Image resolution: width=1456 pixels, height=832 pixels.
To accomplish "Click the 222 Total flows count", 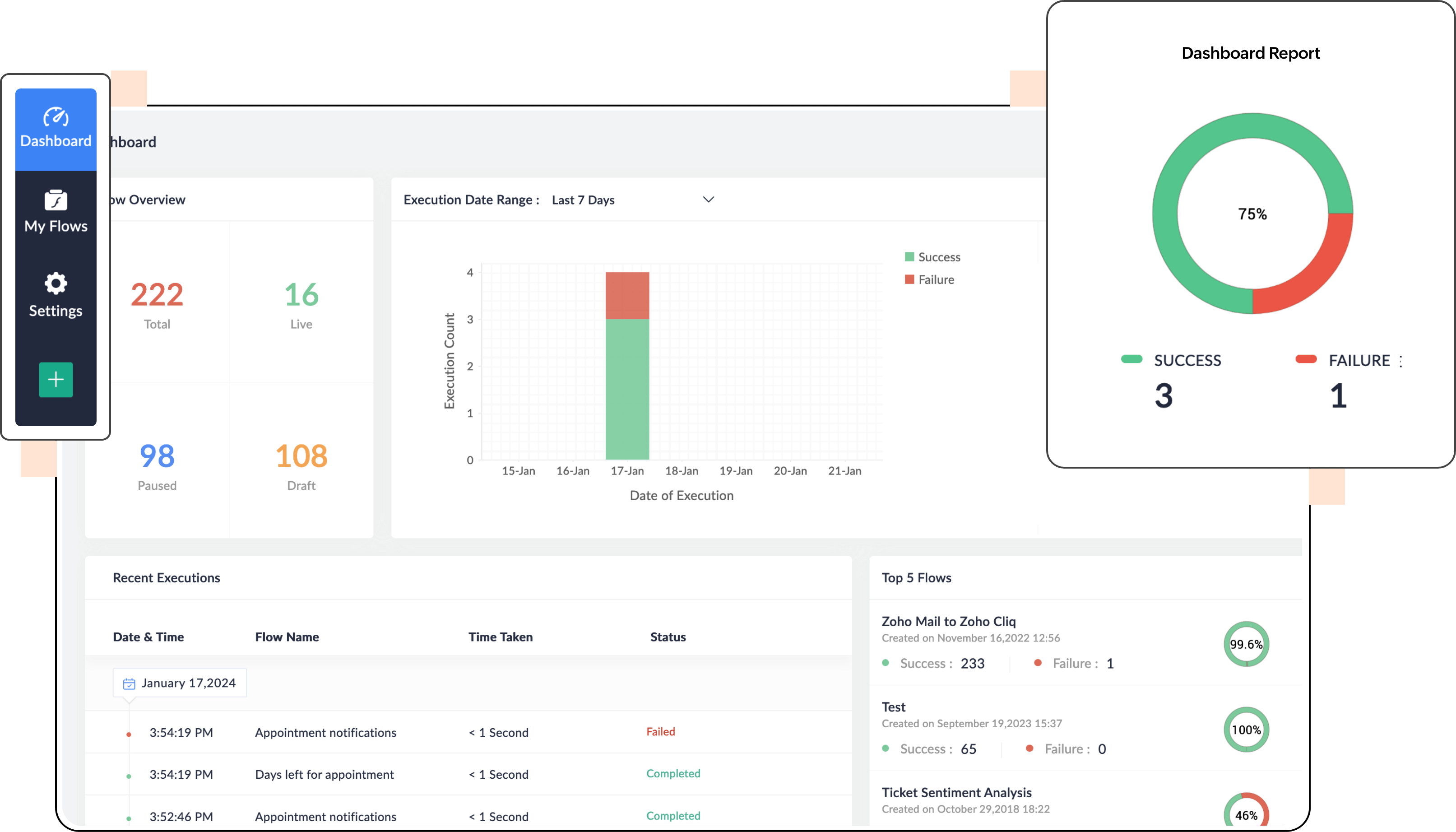I will pos(157,295).
